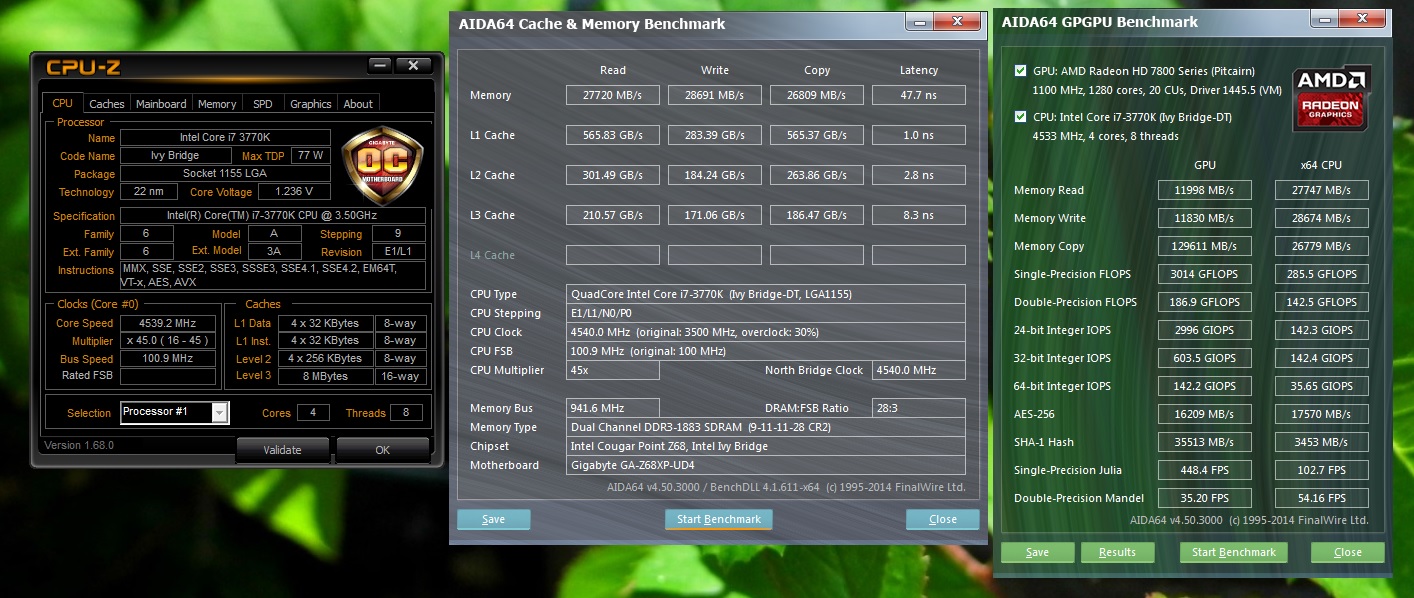Click x64 CPU Double-Precision Mandel 54.16 FPS

pos(1322,498)
